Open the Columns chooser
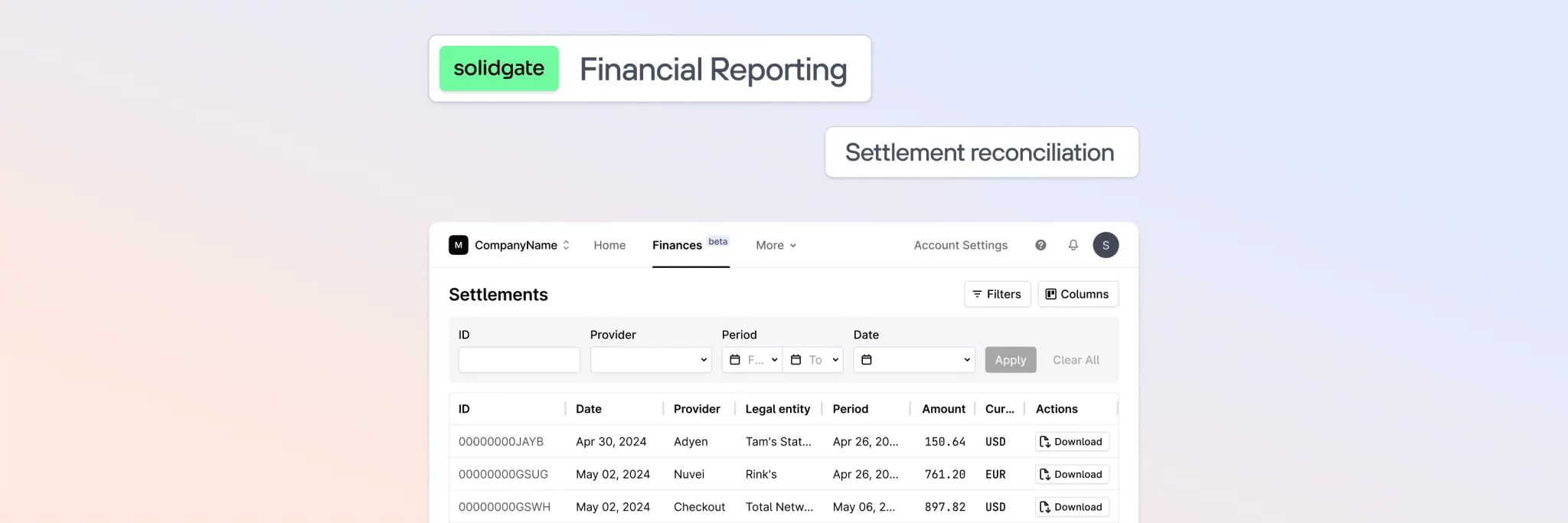 pyautogui.click(x=1078, y=294)
